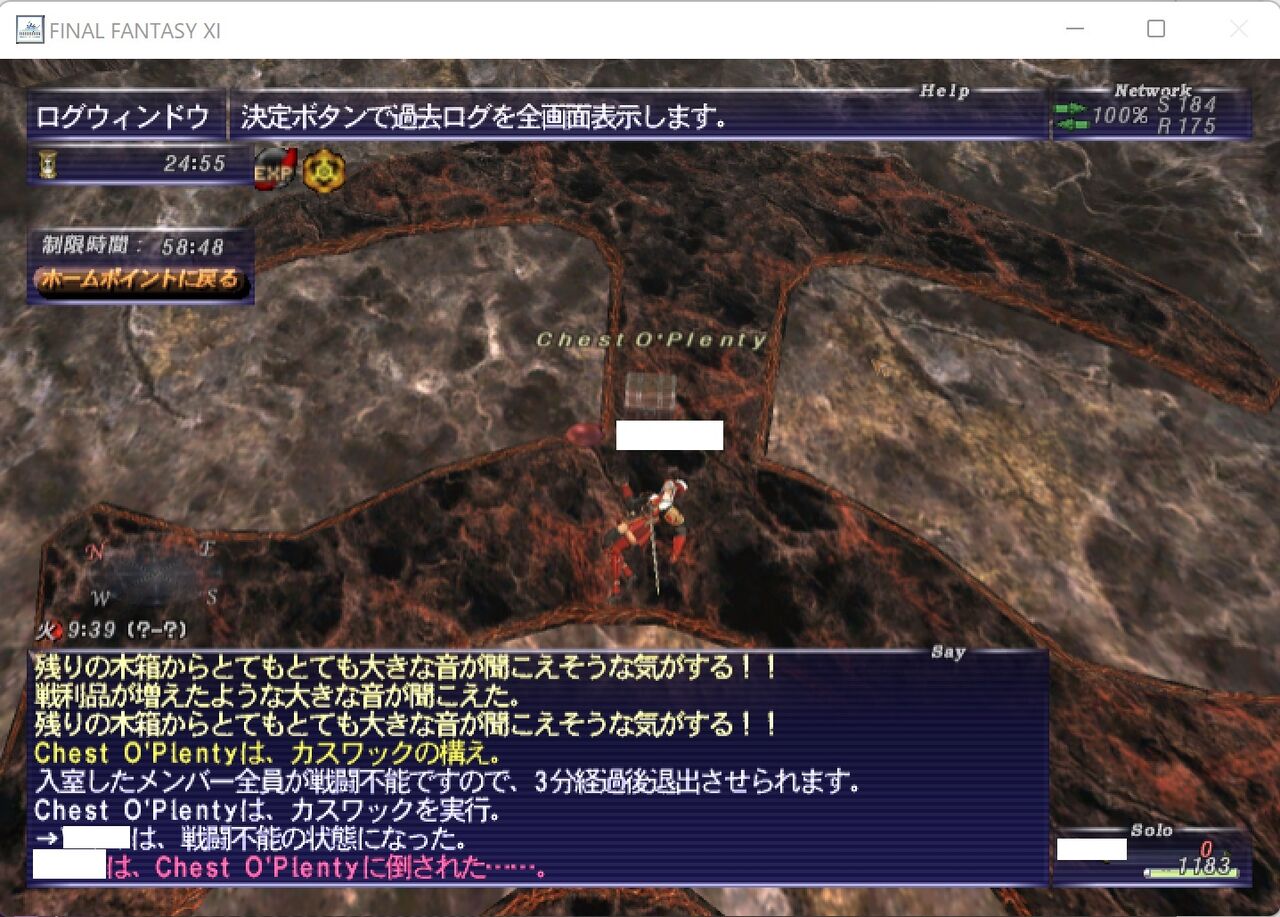This screenshot has width=1280, height=917.
Task: Click the orange gear-shaped status effect icon
Action: point(323,171)
